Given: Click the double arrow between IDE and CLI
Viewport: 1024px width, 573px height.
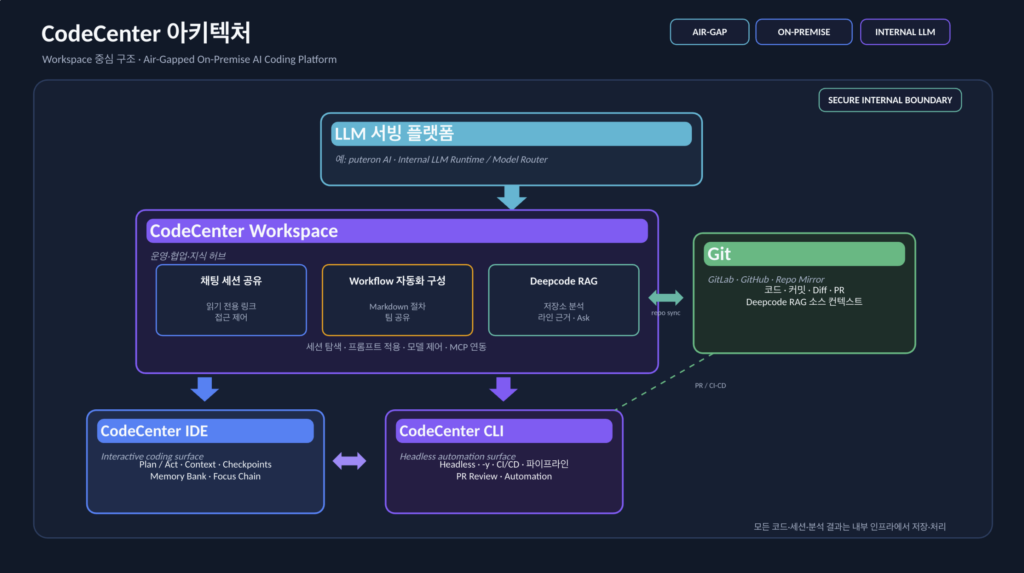Looking at the screenshot, I should click(x=349, y=461).
